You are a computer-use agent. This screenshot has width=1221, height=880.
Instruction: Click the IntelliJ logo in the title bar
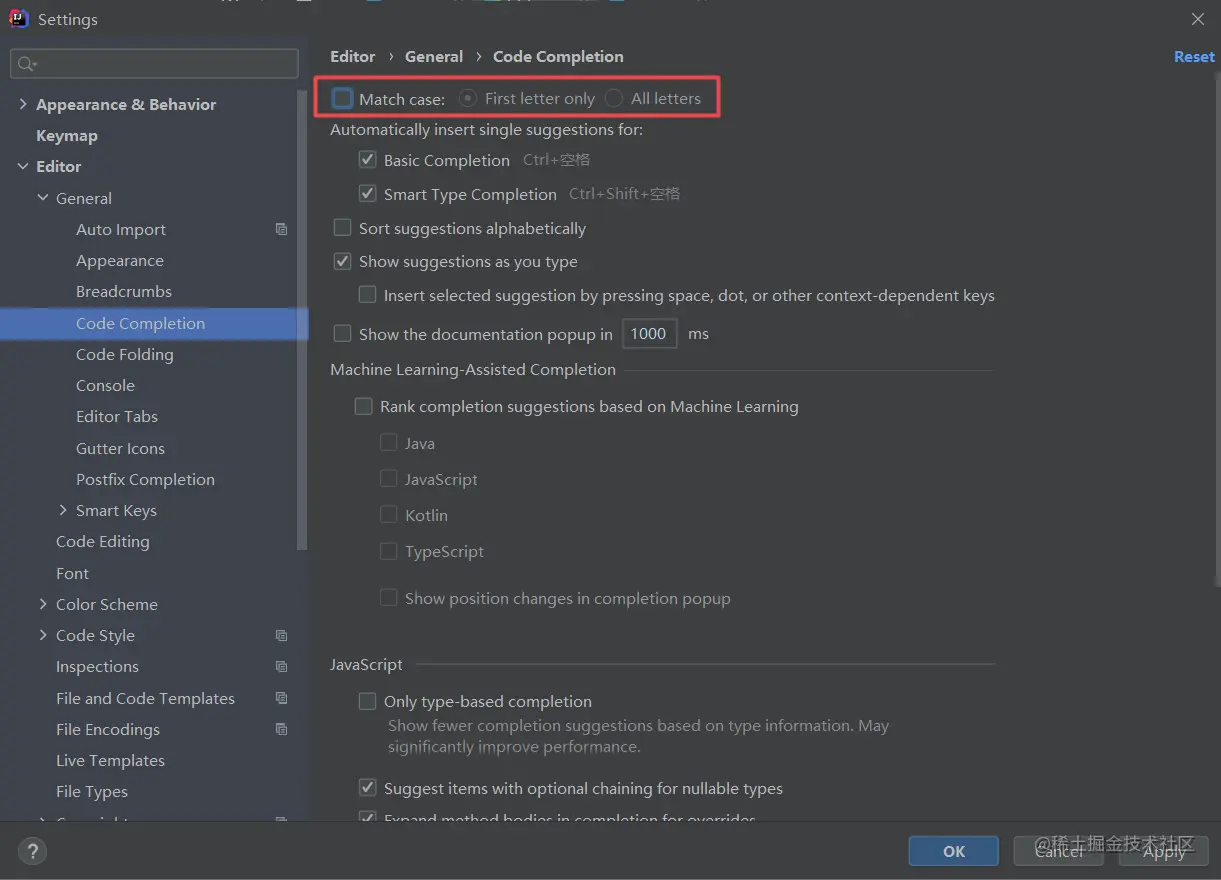(18, 19)
